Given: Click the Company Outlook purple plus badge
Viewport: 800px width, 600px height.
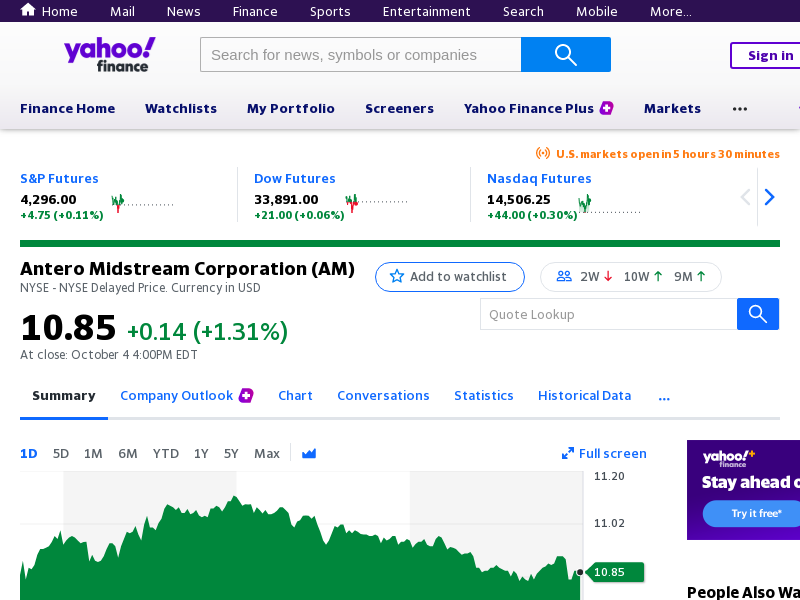Looking at the screenshot, I should pos(246,395).
